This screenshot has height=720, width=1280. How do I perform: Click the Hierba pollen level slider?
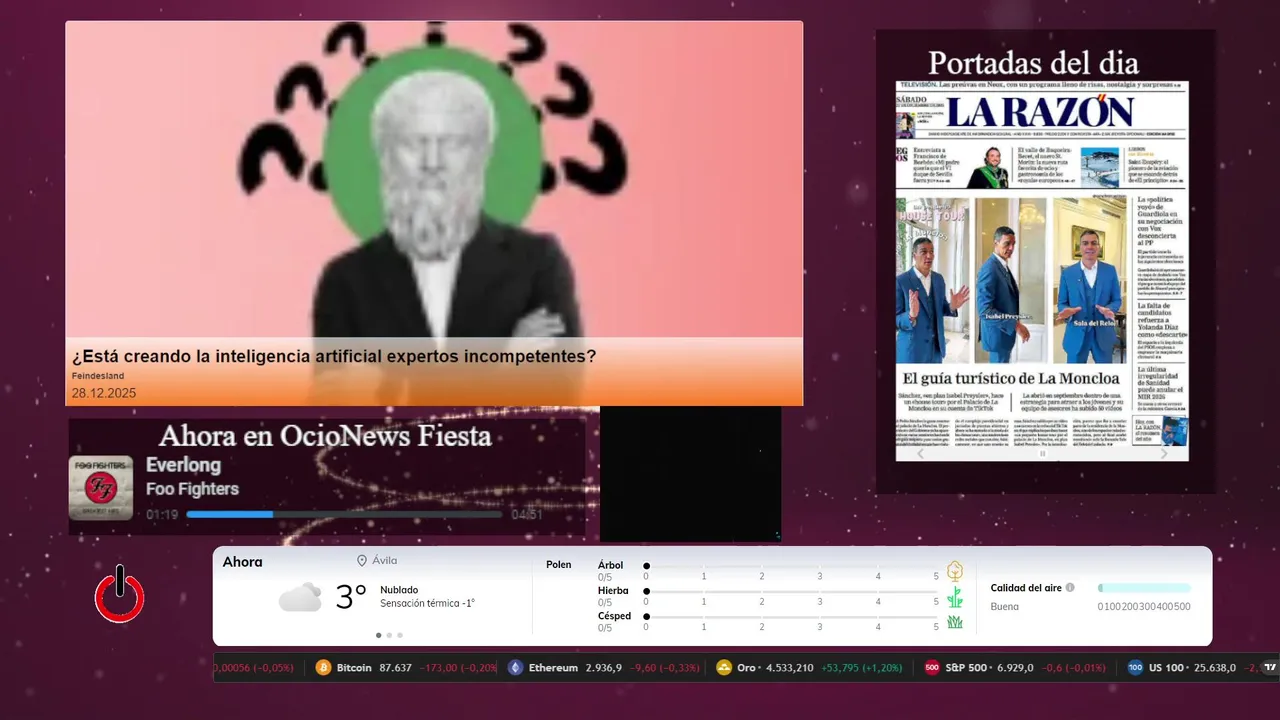792,591
